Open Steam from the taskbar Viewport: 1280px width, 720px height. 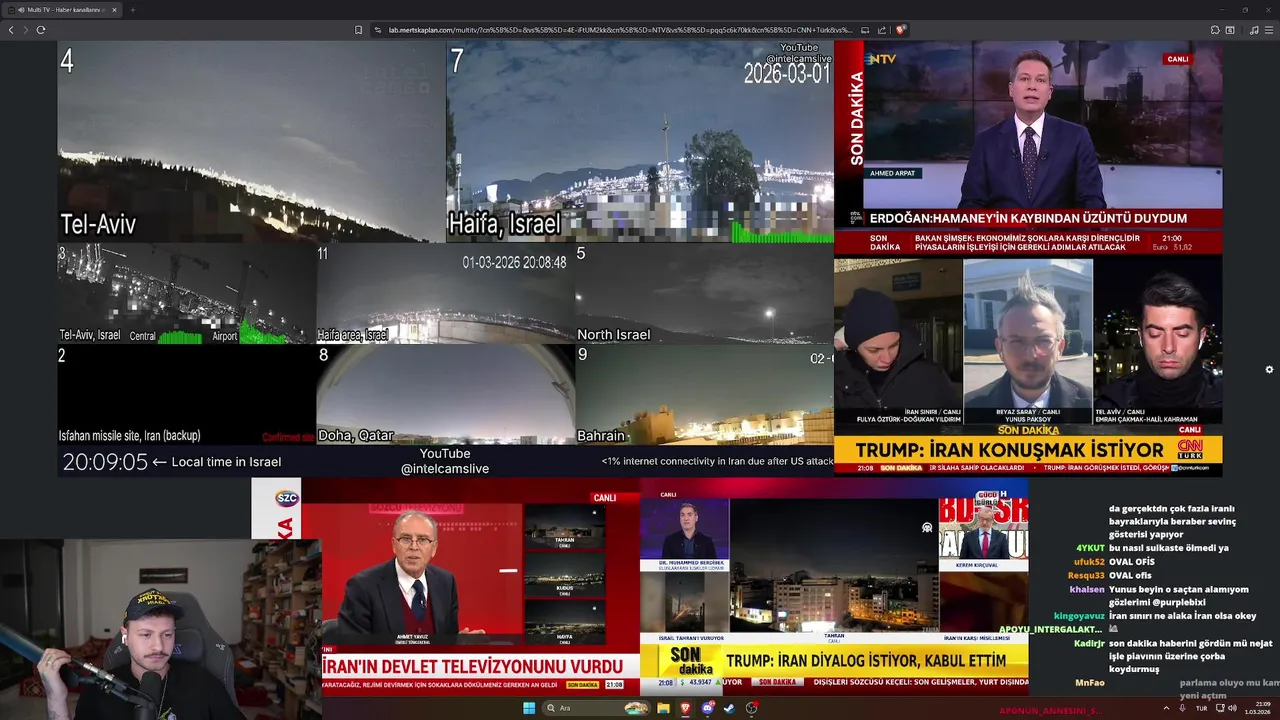coord(729,708)
